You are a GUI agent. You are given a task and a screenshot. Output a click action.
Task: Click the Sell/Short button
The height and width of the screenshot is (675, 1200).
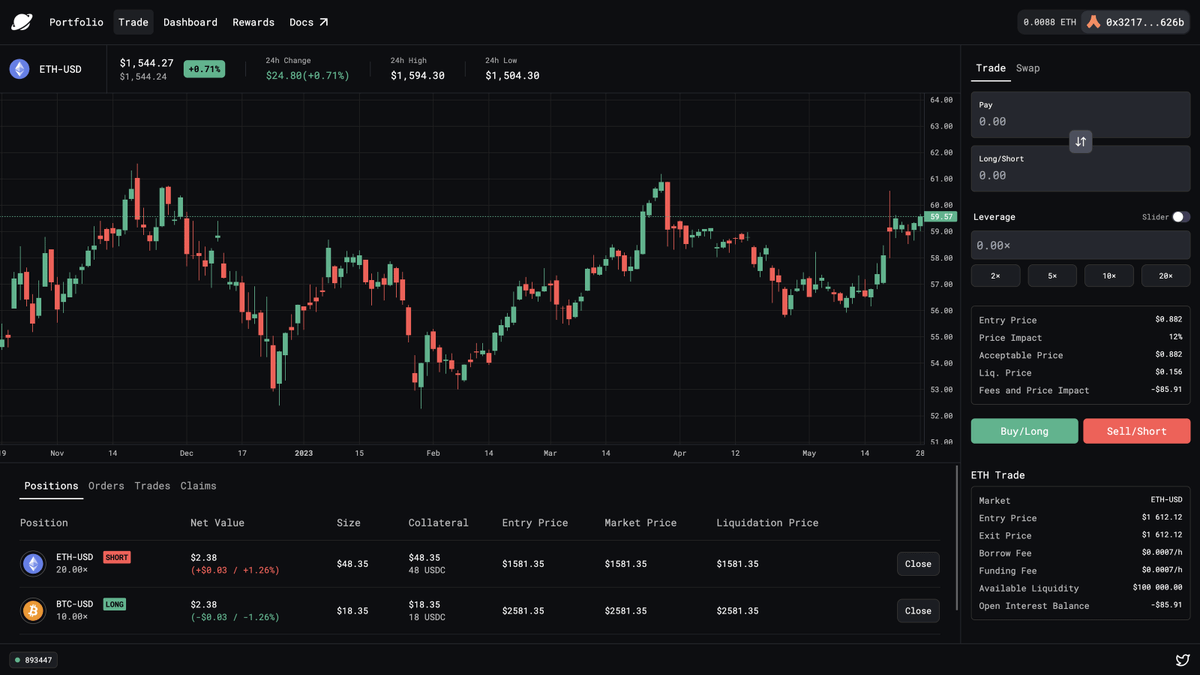(x=1136, y=430)
